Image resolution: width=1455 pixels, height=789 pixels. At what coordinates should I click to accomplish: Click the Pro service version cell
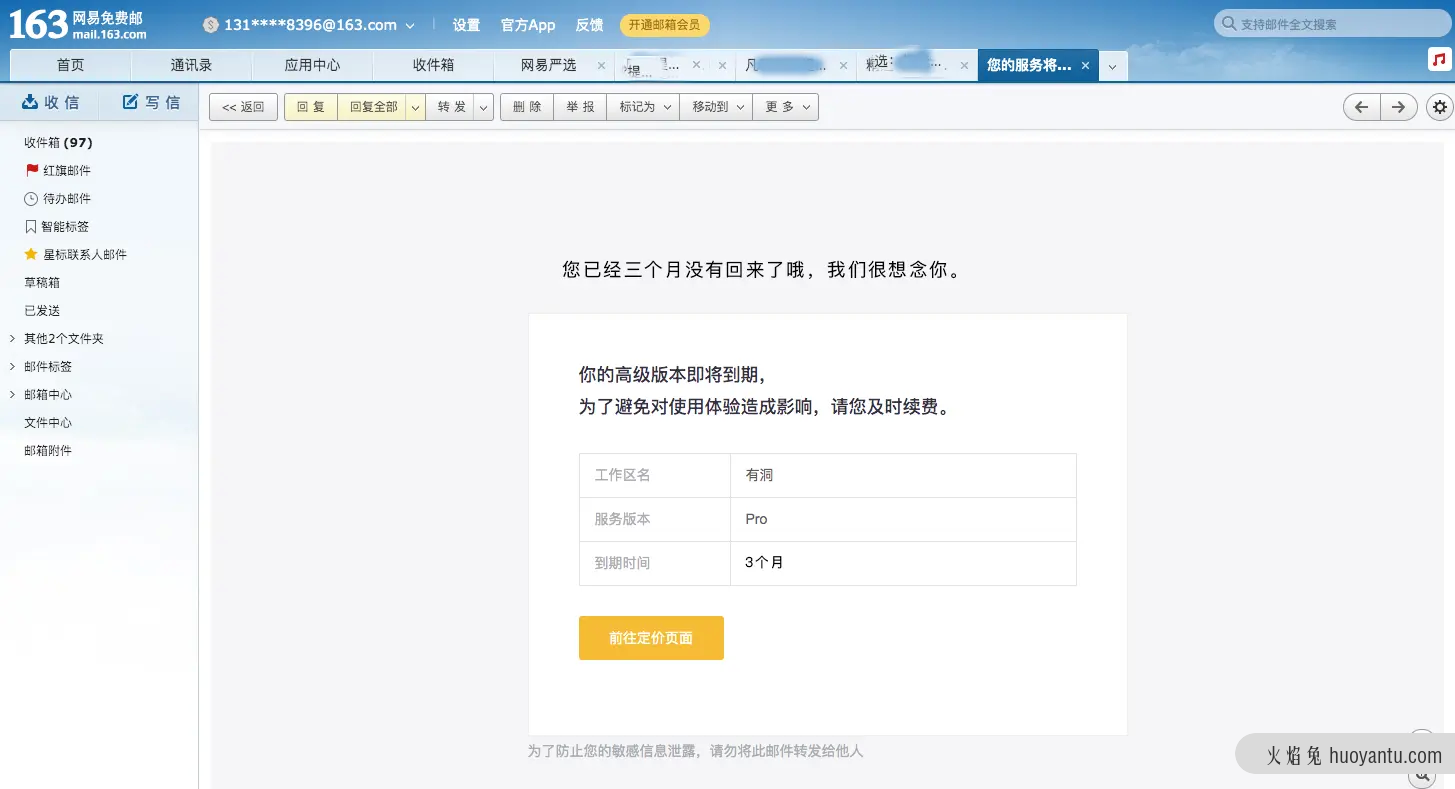[x=903, y=520]
